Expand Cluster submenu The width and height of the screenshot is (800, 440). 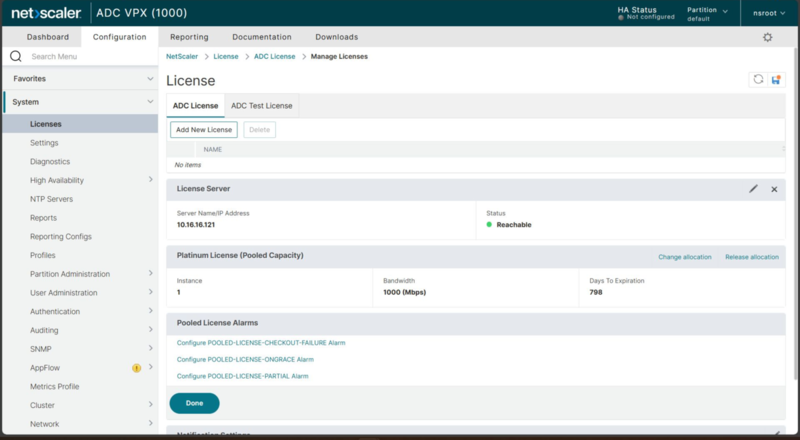click(x=151, y=404)
